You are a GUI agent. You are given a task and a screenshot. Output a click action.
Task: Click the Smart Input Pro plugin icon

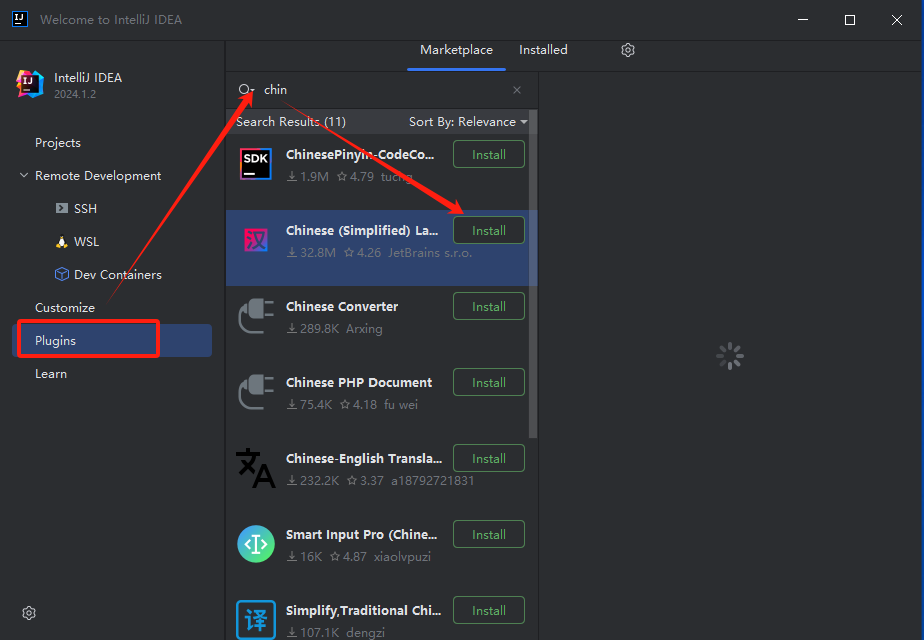click(x=256, y=544)
